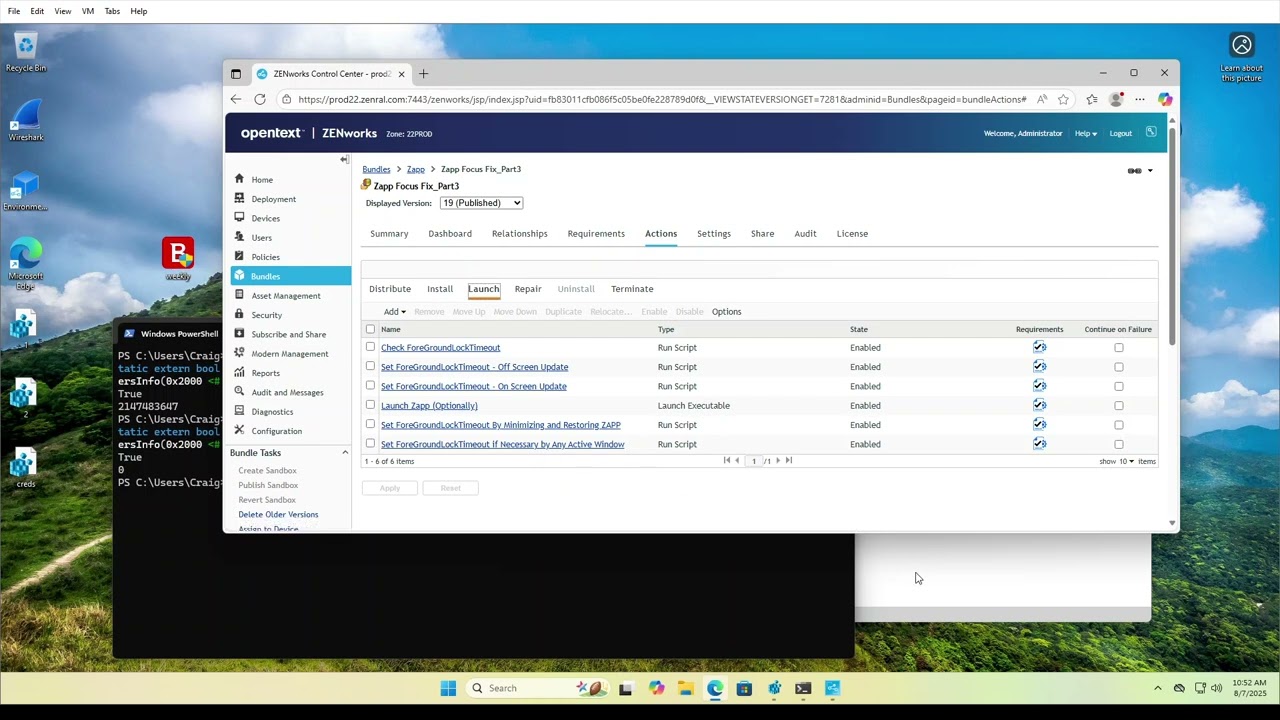Open Edge browser settings ellipsis menu

(x=1140, y=99)
